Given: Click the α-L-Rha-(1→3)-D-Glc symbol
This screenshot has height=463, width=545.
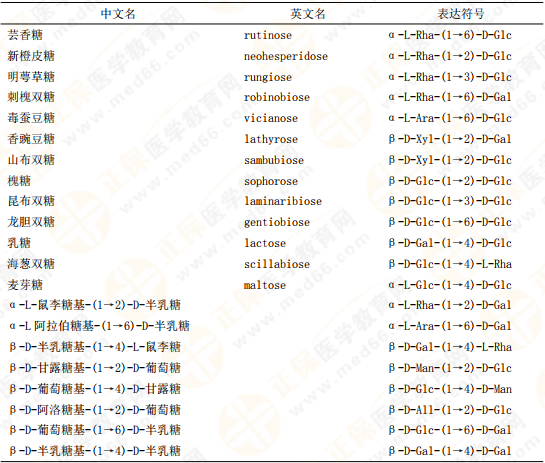Looking at the screenshot, I should 450,76.
